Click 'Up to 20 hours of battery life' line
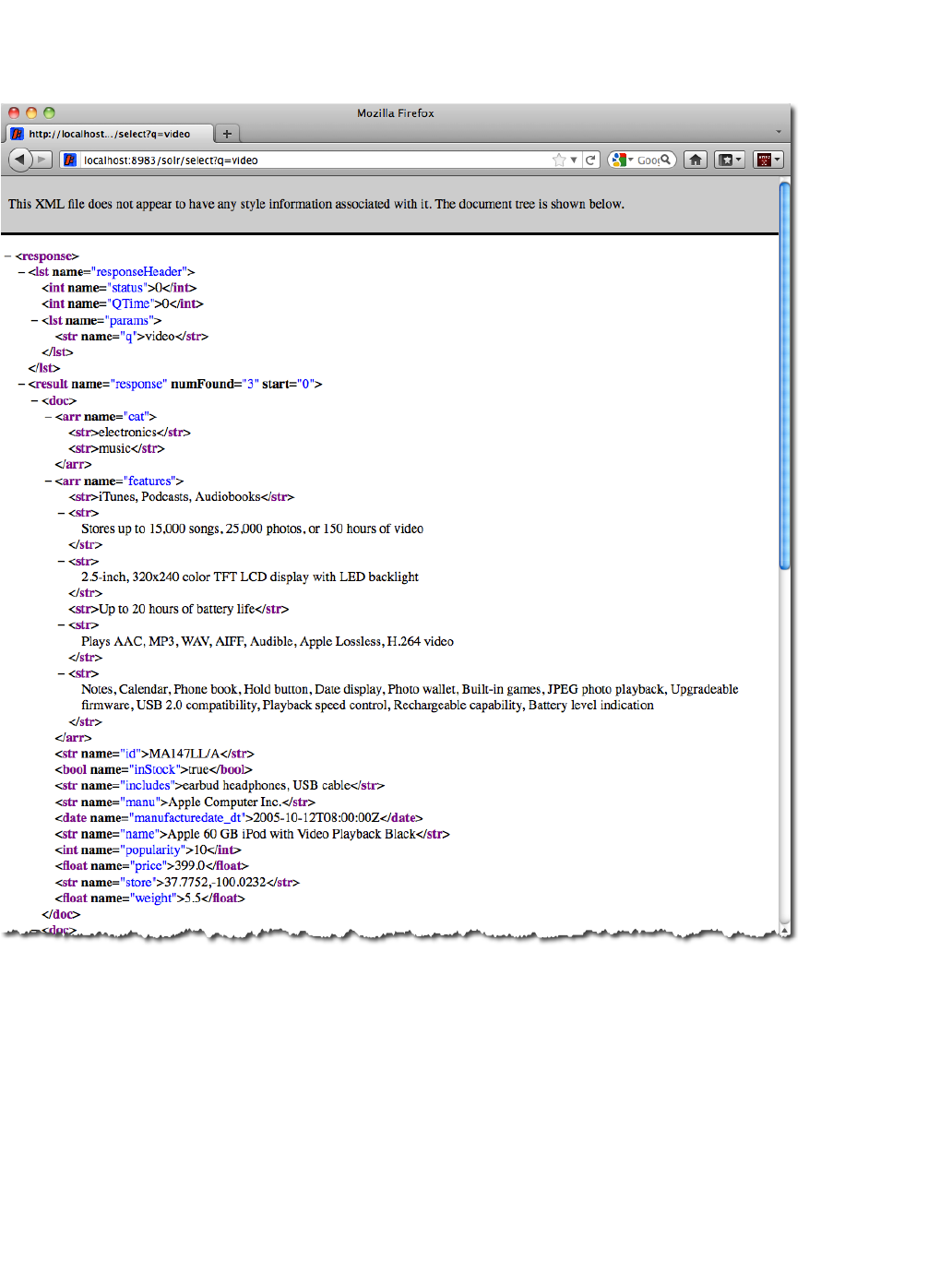The height and width of the screenshot is (1284, 952). pyautogui.click(x=179, y=610)
